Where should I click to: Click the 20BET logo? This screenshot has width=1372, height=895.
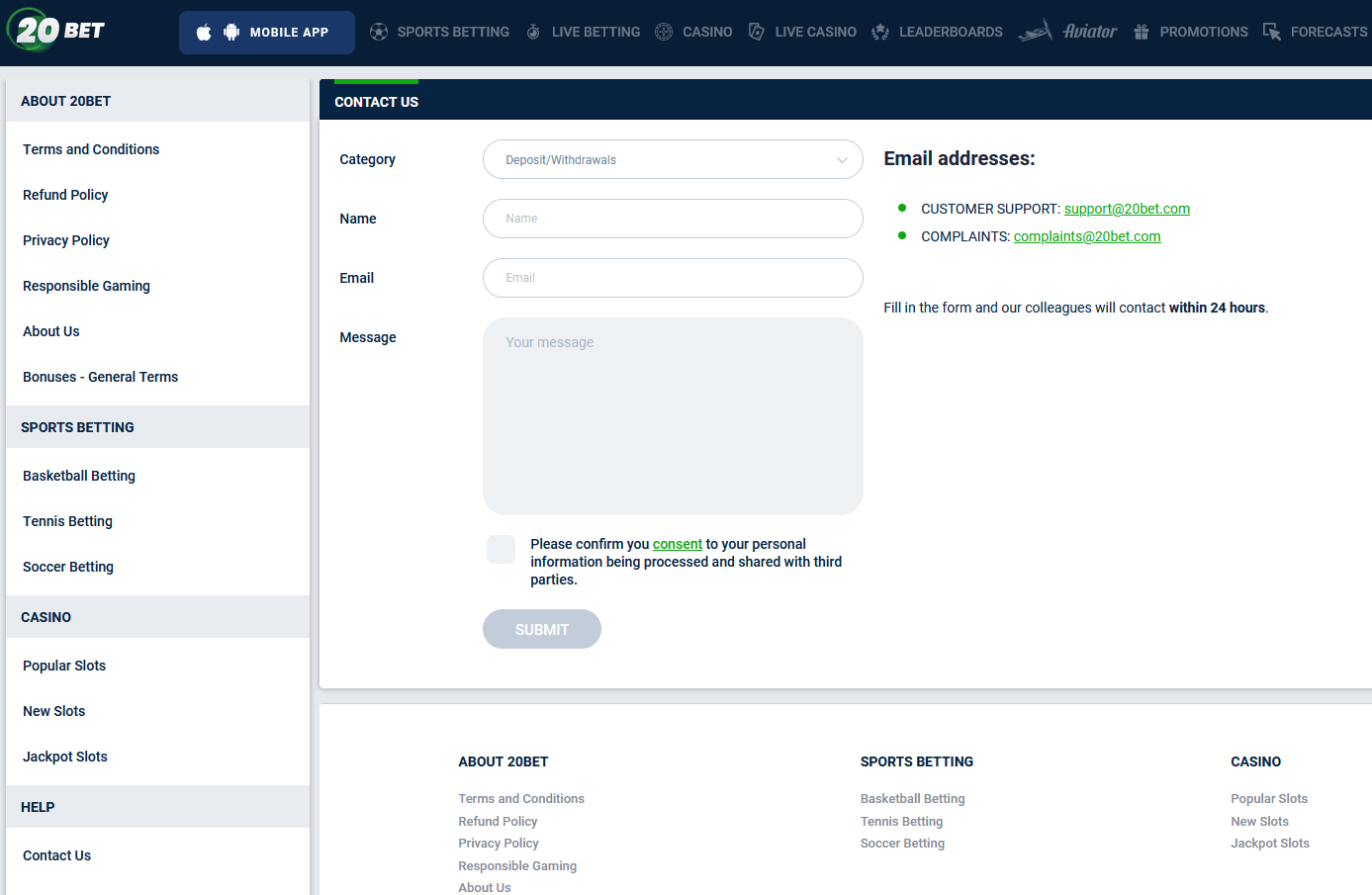coord(56,30)
